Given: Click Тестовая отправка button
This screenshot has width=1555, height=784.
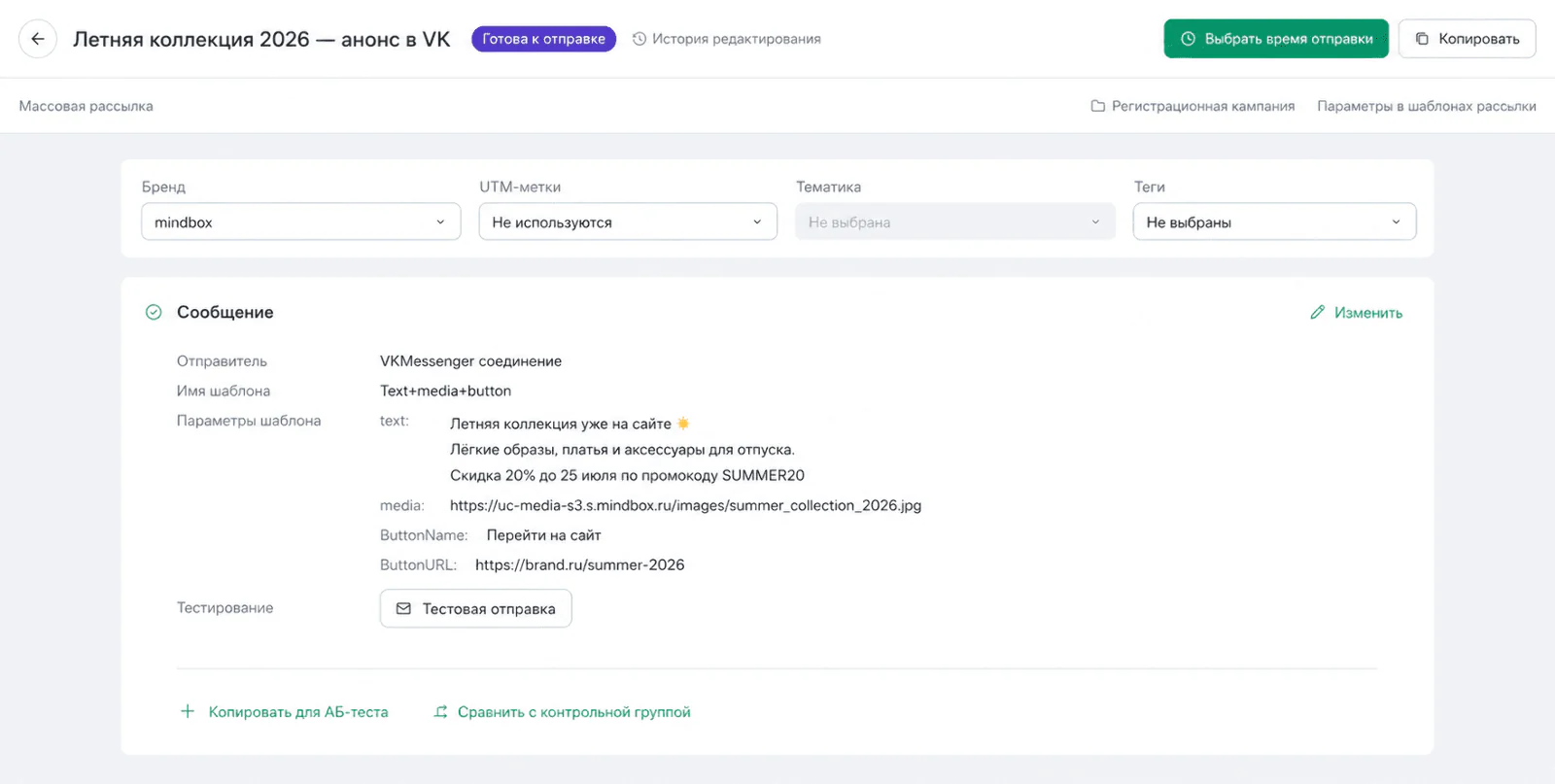Looking at the screenshot, I should [x=475, y=608].
